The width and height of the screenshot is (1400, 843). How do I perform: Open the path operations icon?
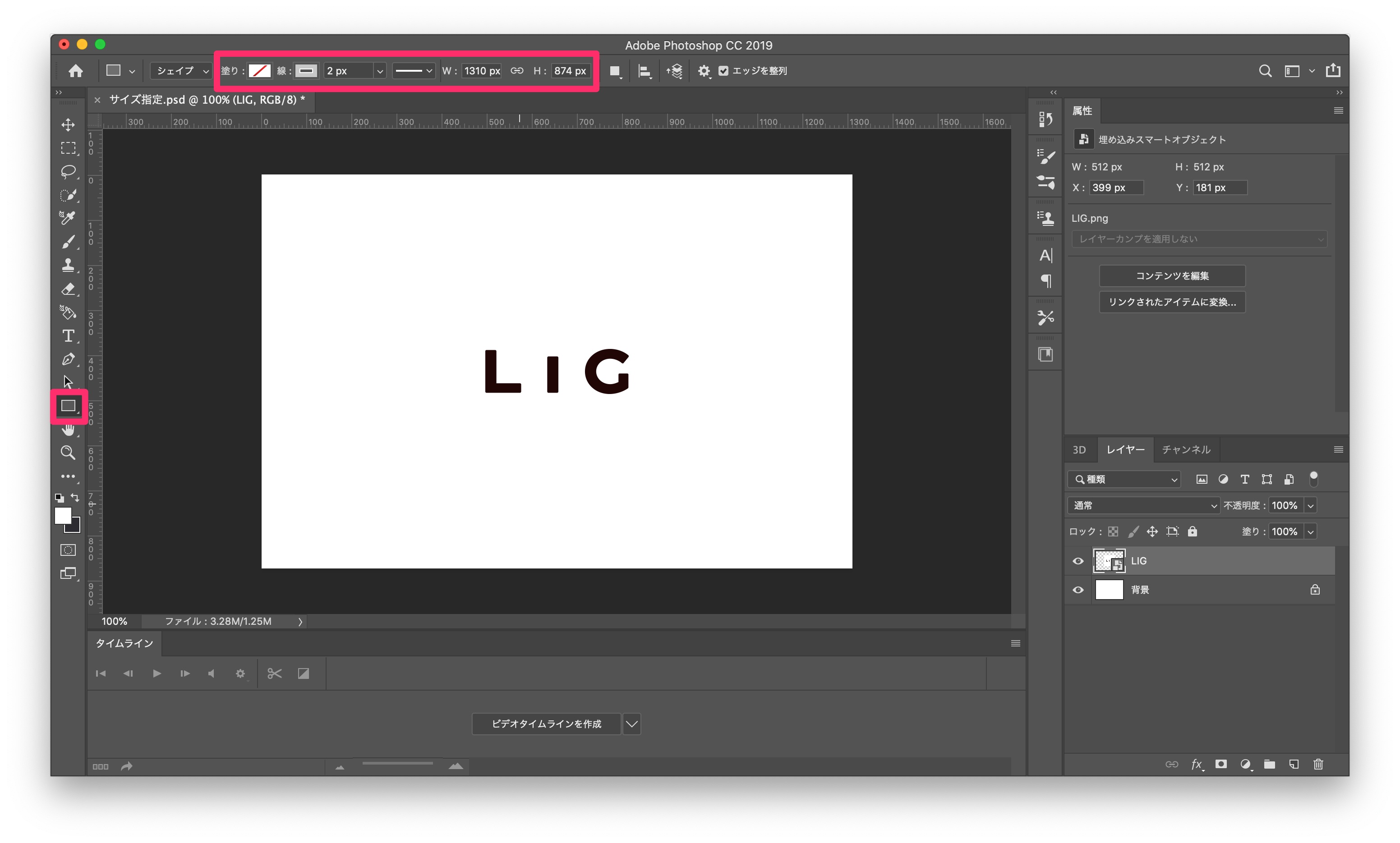pos(615,71)
